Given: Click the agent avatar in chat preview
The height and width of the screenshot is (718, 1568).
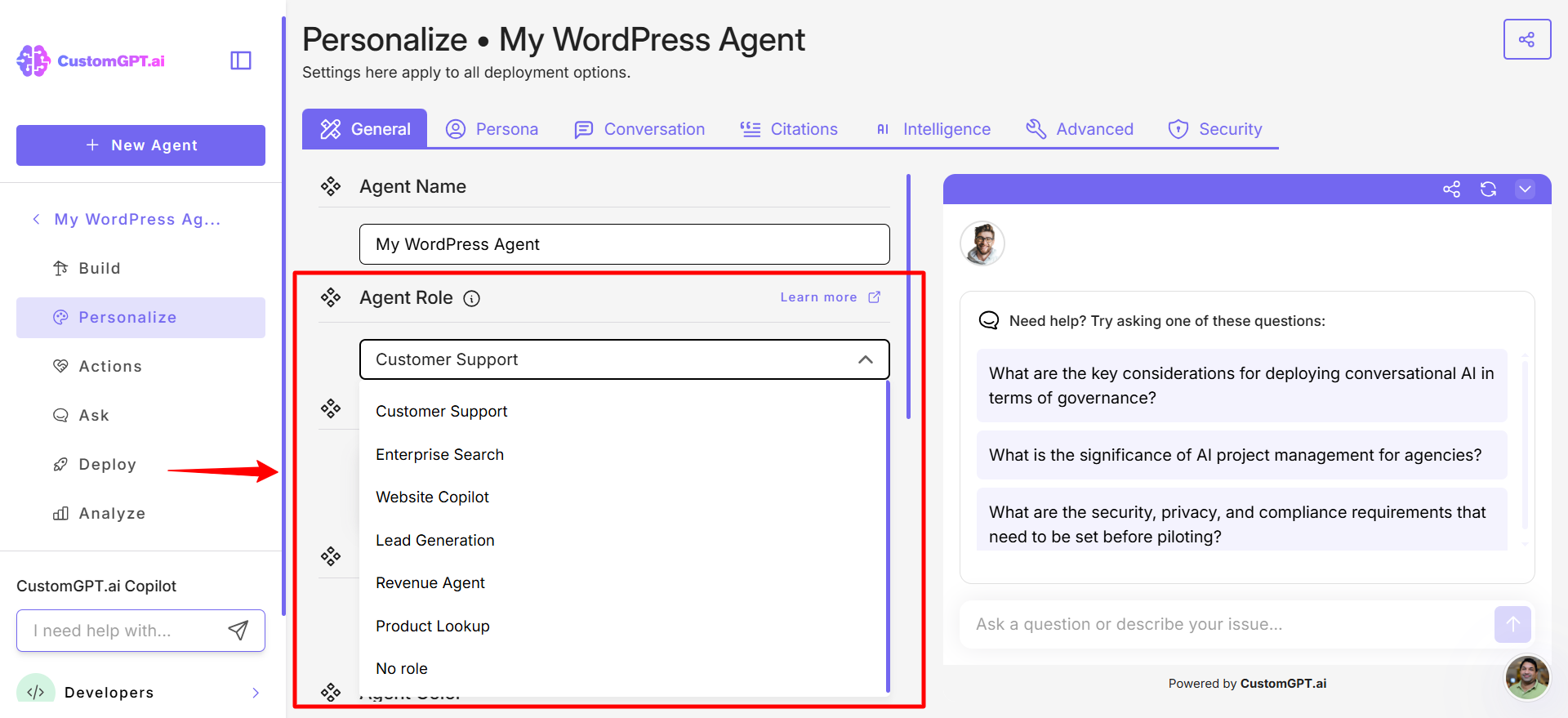Looking at the screenshot, I should 982,243.
